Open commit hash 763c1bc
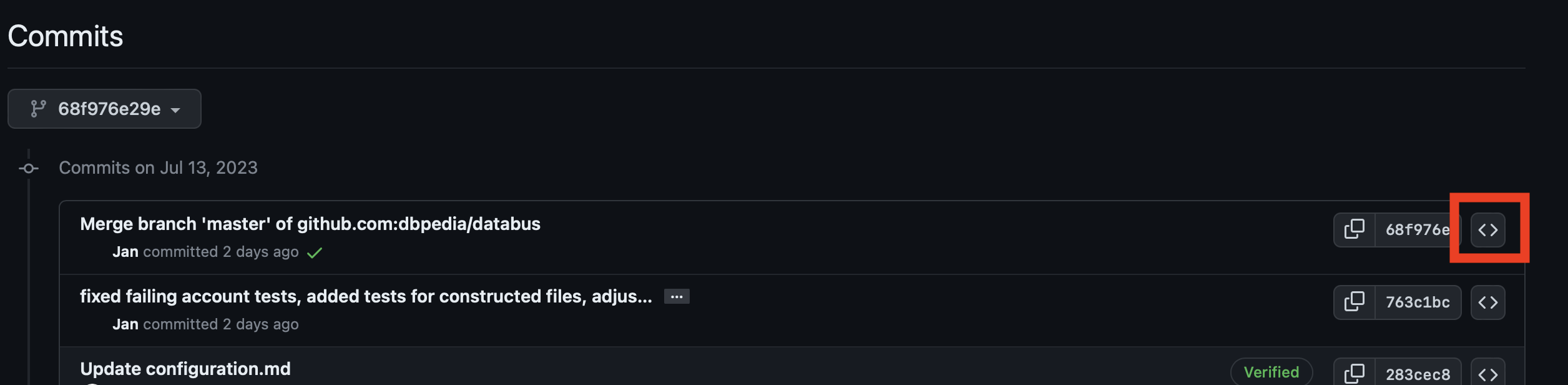Viewport: 1568px width, 385px height. (x=1418, y=302)
